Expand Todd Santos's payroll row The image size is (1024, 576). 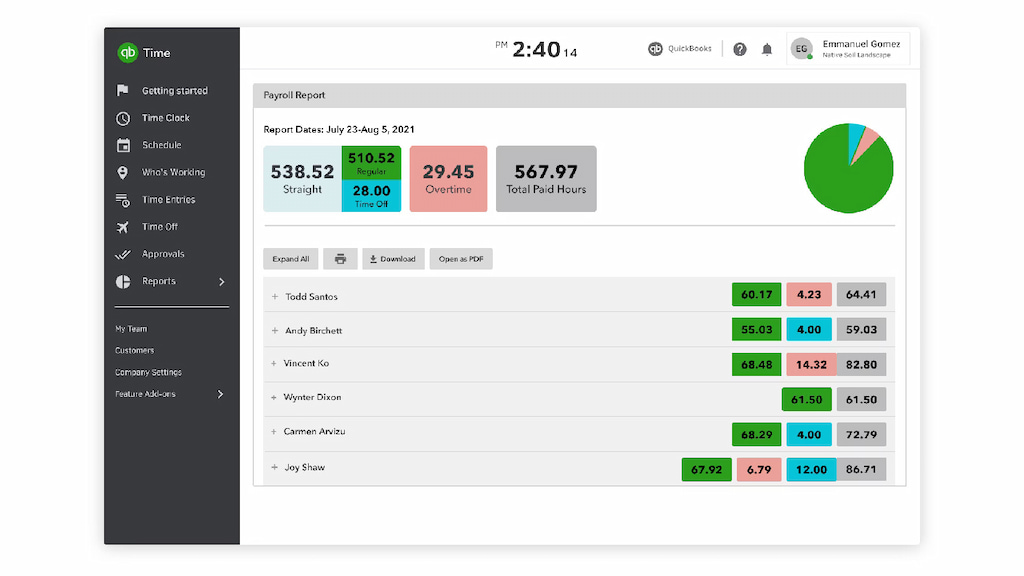pyautogui.click(x=277, y=294)
